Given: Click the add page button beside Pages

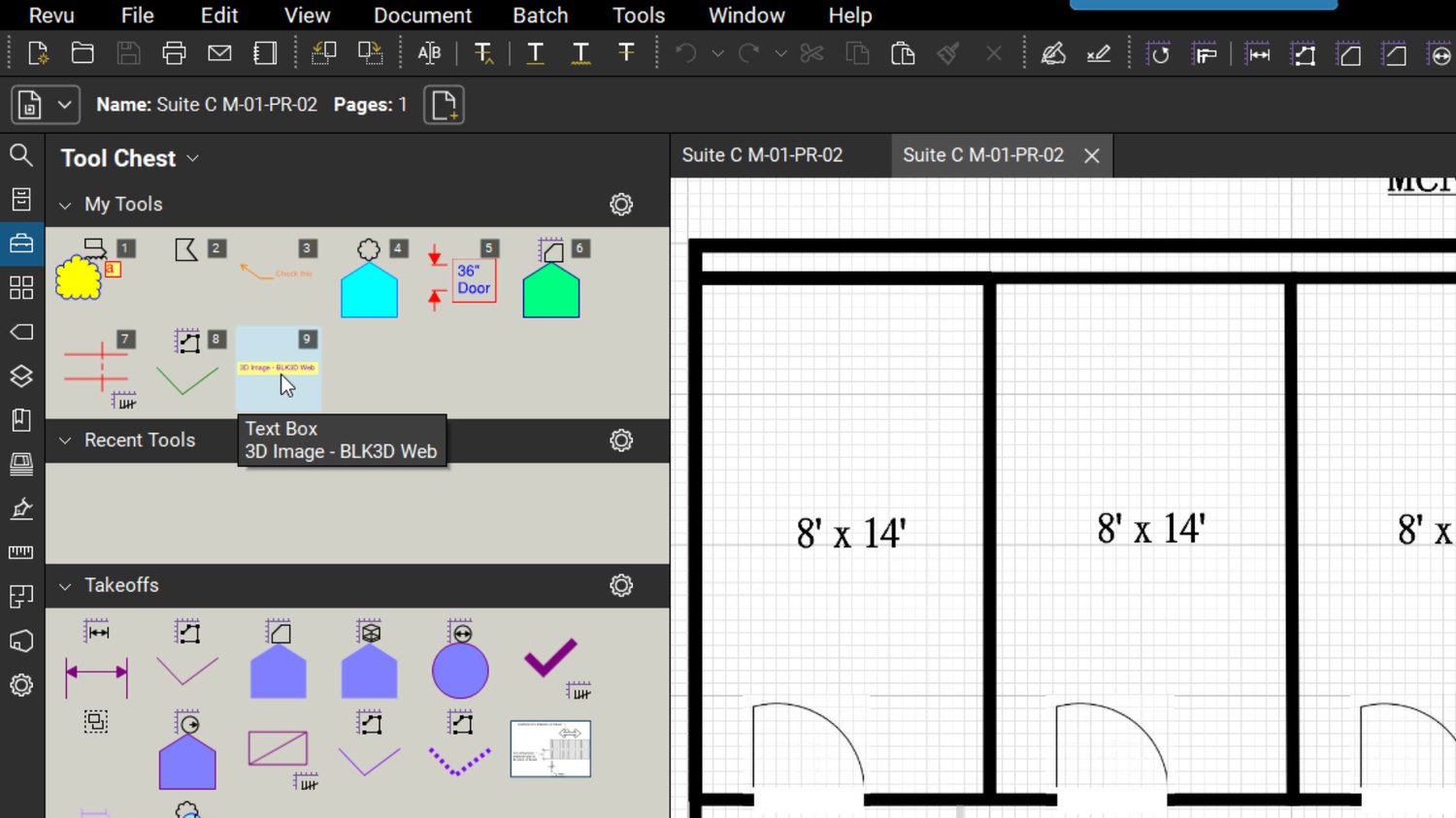Looking at the screenshot, I should [x=444, y=105].
